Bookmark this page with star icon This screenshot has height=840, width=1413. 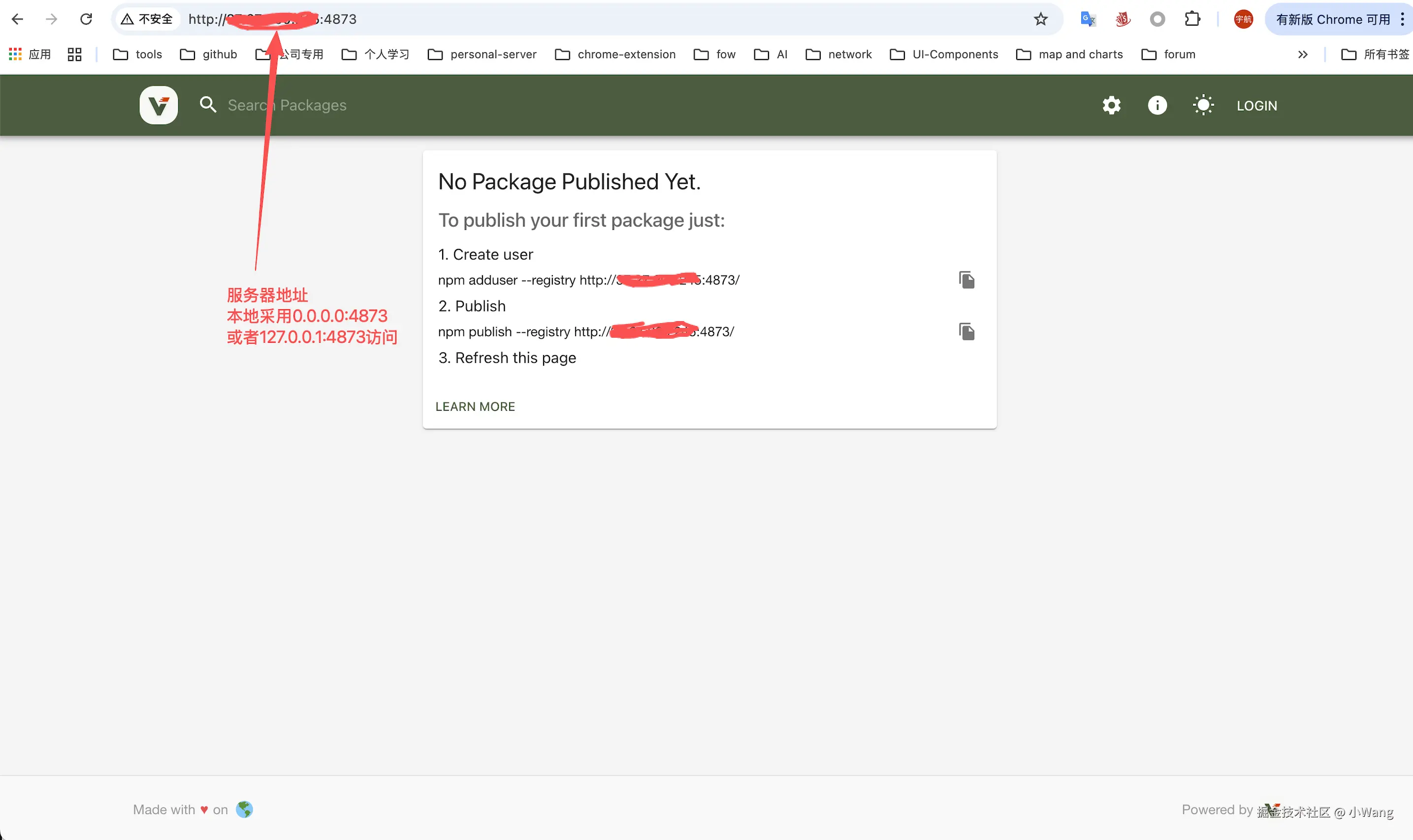pyautogui.click(x=1041, y=19)
